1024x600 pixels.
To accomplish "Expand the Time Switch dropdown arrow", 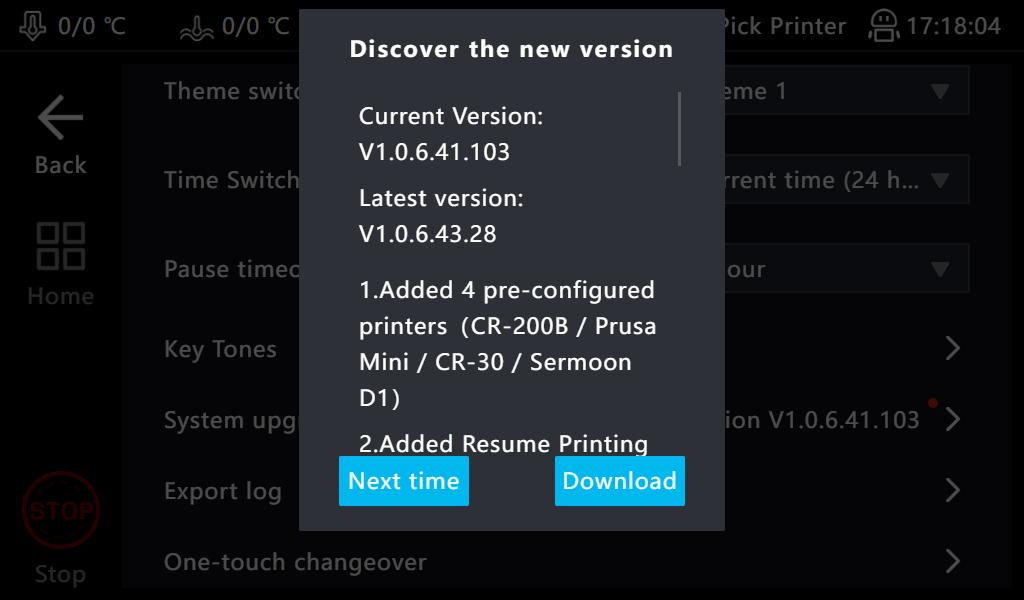I will point(939,181).
